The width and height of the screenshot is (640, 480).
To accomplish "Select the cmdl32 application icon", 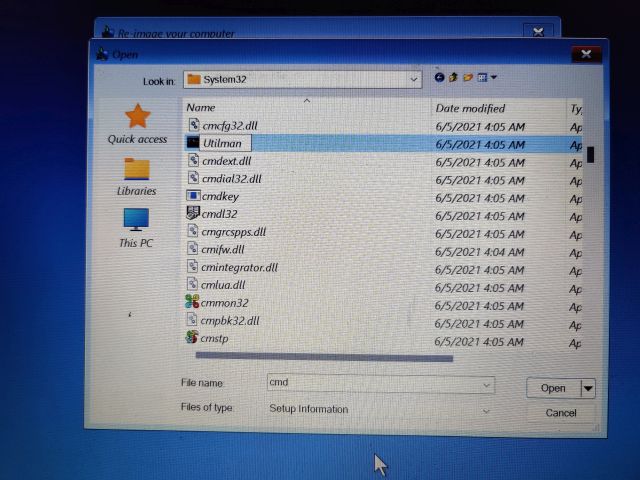I will click(x=193, y=213).
